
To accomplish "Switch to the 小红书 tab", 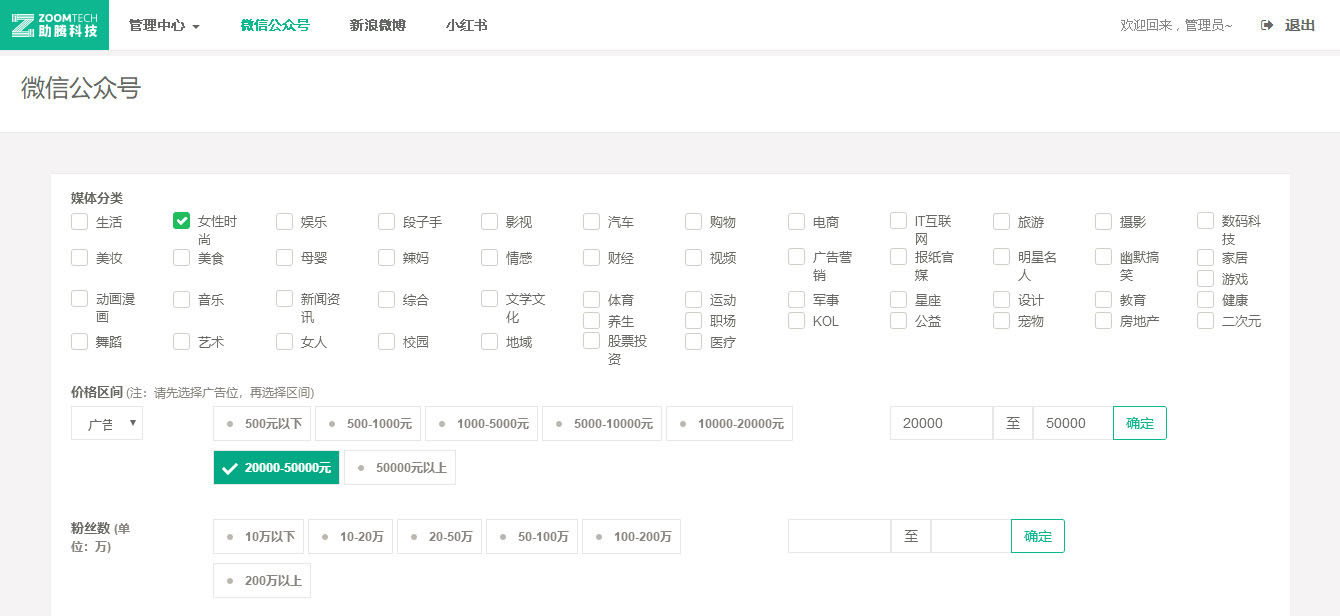I will pyautogui.click(x=466, y=25).
